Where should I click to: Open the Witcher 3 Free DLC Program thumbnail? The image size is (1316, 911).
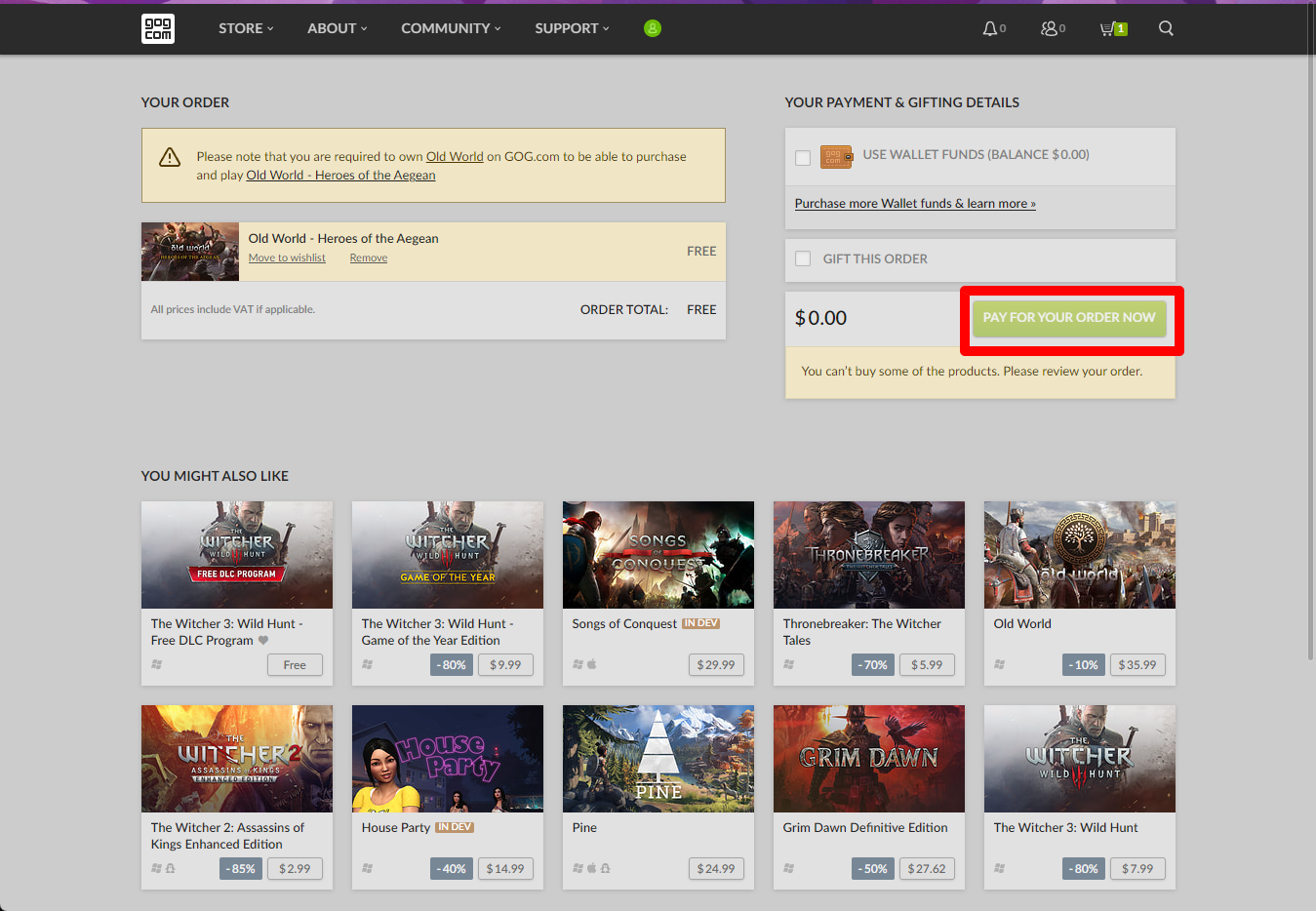(x=237, y=555)
